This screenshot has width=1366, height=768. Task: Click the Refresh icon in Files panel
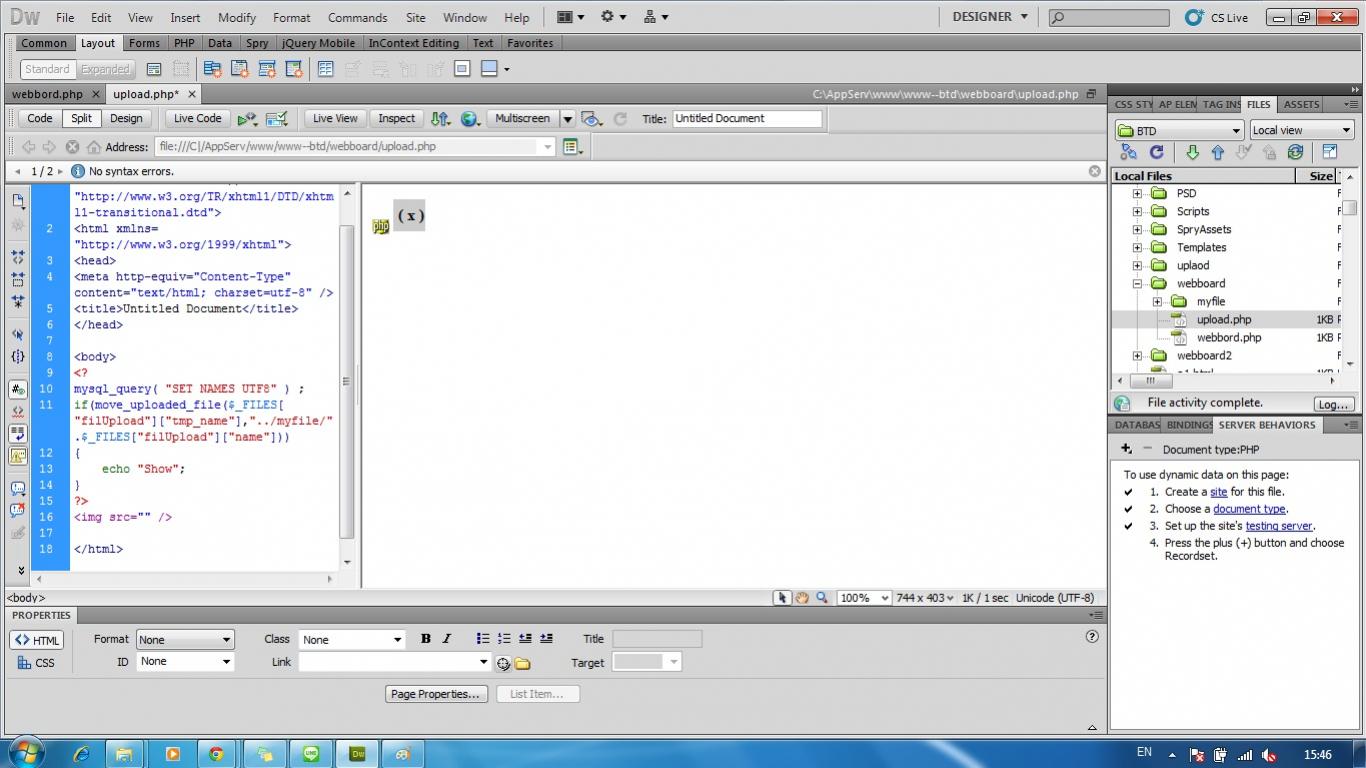[1156, 152]
